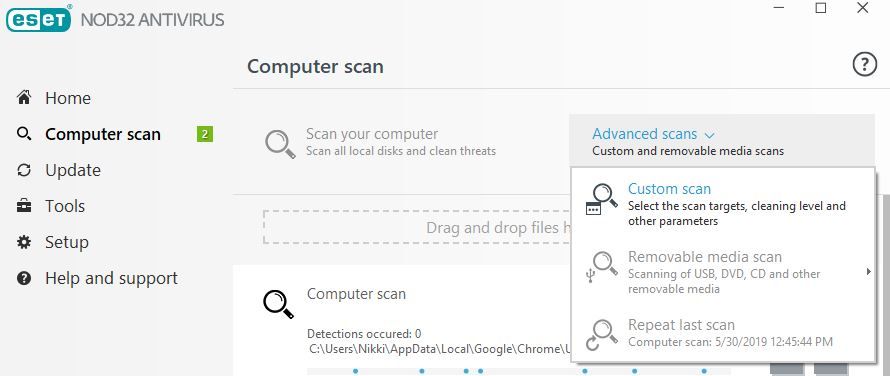This screenshot has height=376, width=890.
Task: Click the scan progress bar
Action: pyautogui.click(x=519, y=371)
